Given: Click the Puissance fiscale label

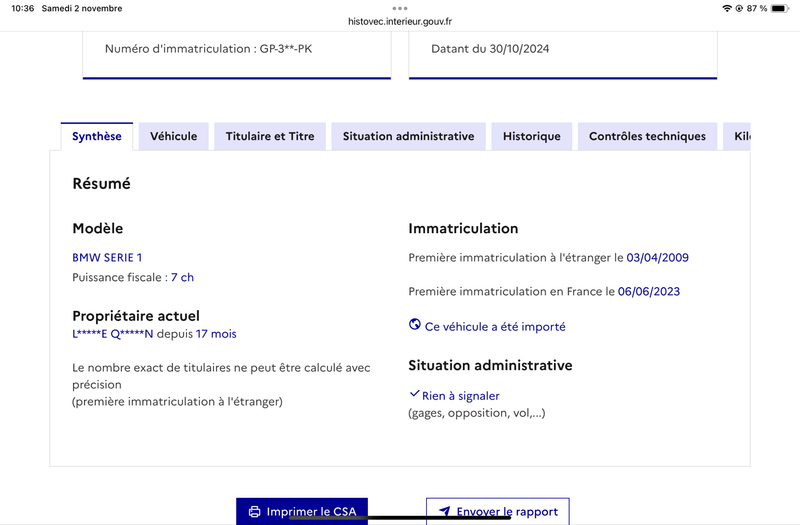Looking at the screenshot, I should coord(120,278).
